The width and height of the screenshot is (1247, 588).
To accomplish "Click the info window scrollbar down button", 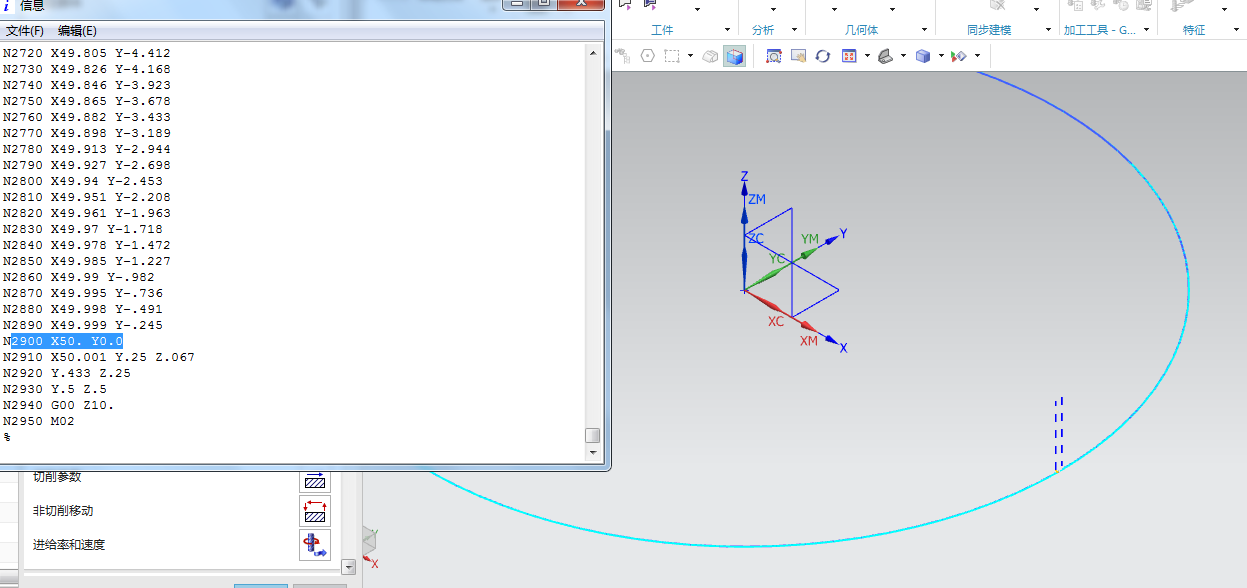I will 593,453.
